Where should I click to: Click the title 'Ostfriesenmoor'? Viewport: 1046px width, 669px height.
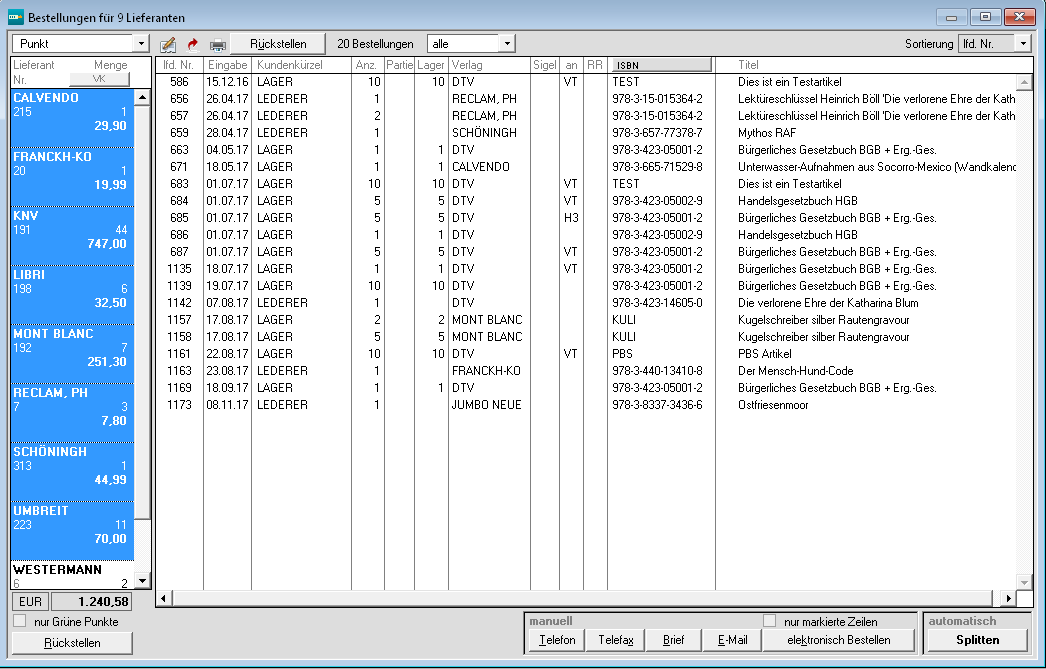click(x=773, y=405)
